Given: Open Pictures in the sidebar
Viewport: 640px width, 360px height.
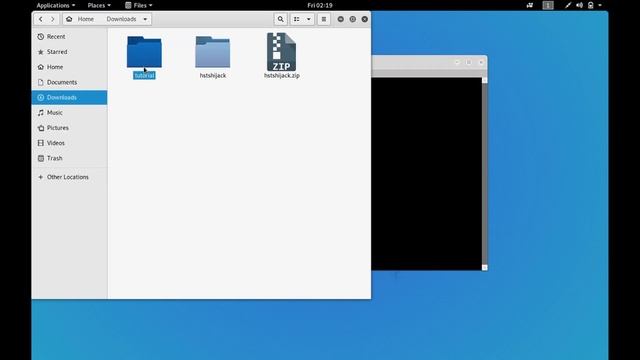Looking at the screenshot, I should click(69, 128).
